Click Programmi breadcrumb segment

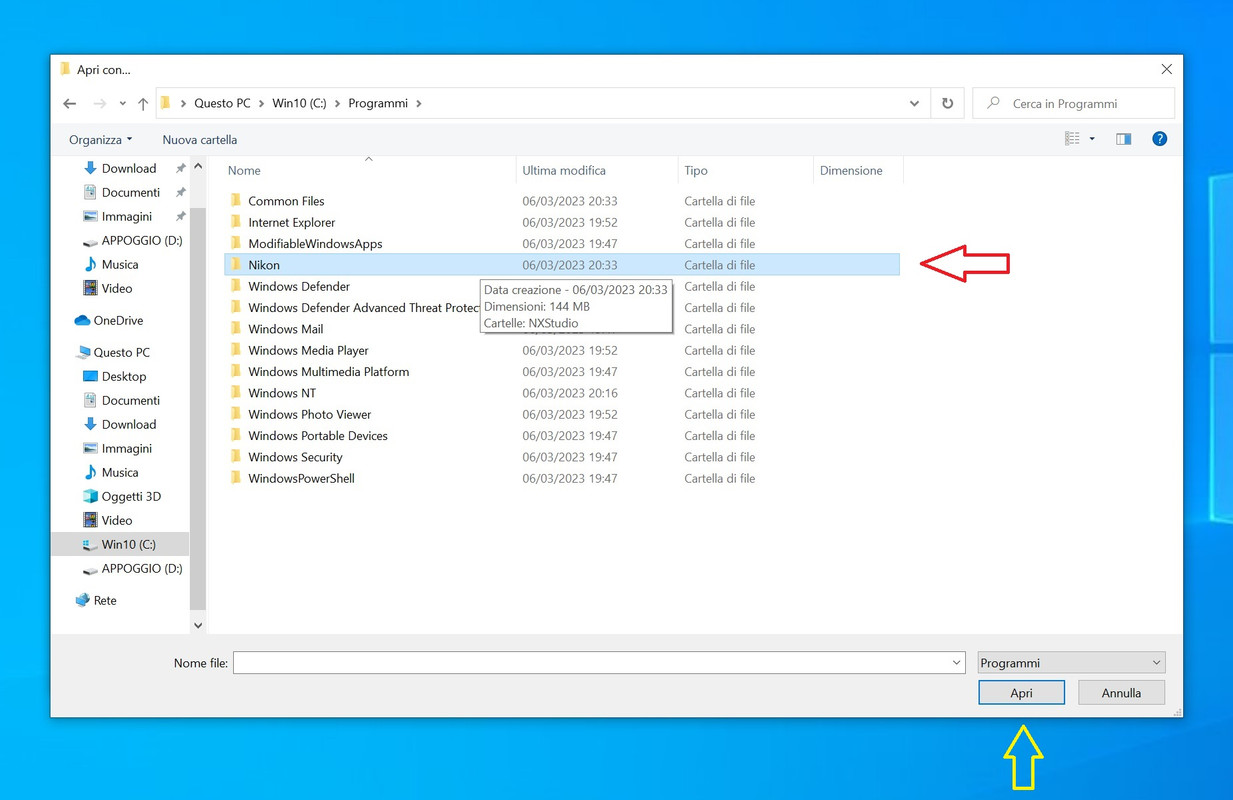point(378,104)
